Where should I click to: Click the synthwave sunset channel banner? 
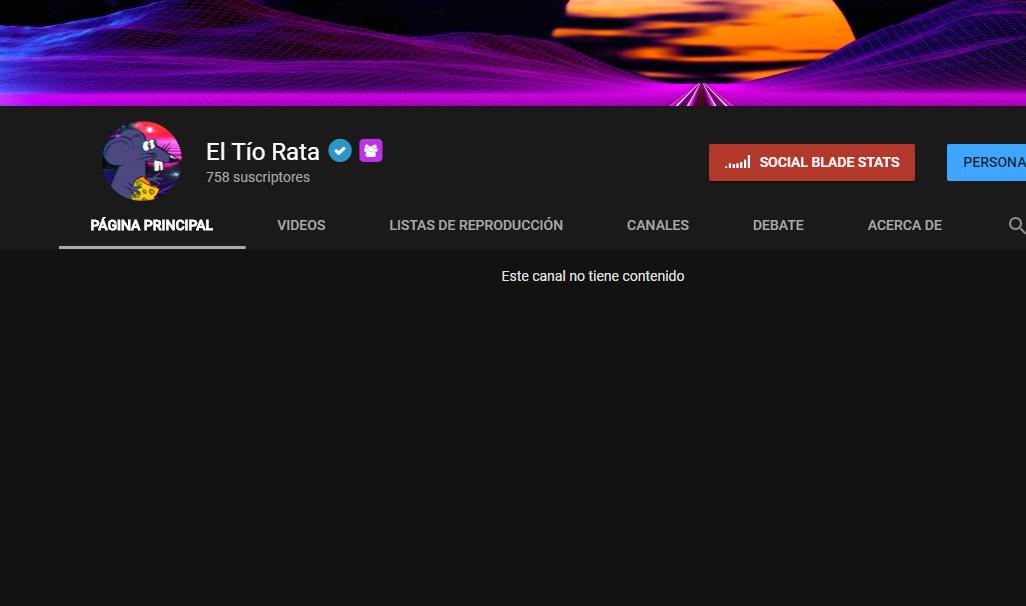click(513, 52)
